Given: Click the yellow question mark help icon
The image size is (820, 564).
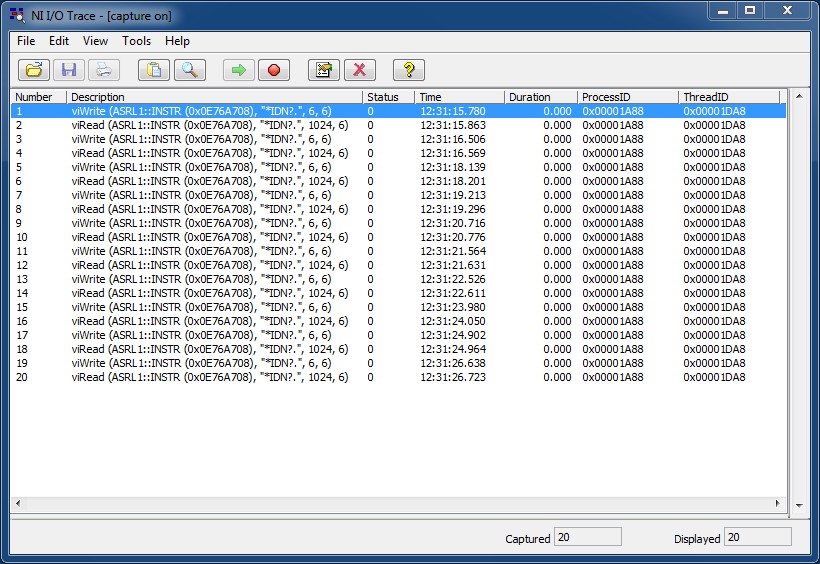Looking at the screenshot, I should pos(409,70).
